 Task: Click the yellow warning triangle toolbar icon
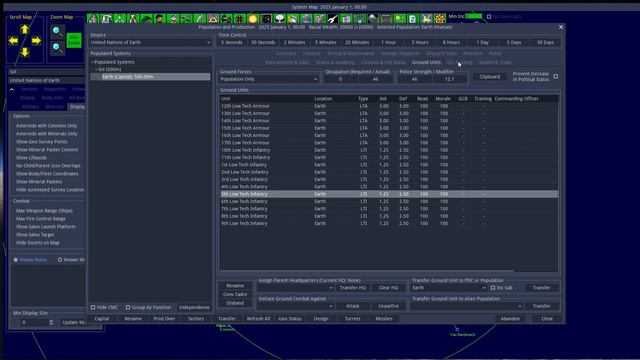[x=213, y=18]
